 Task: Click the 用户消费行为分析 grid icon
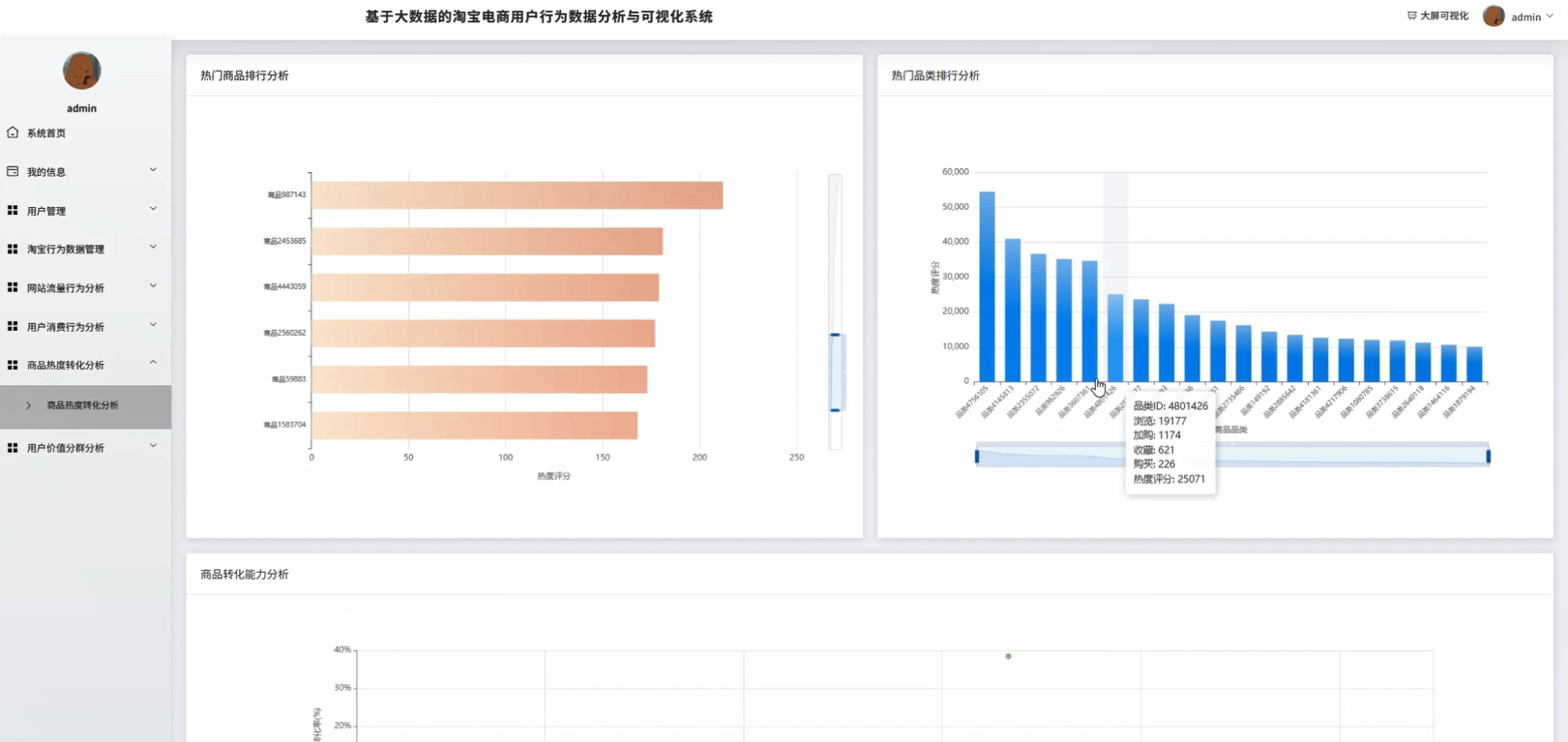pos(13,326)
